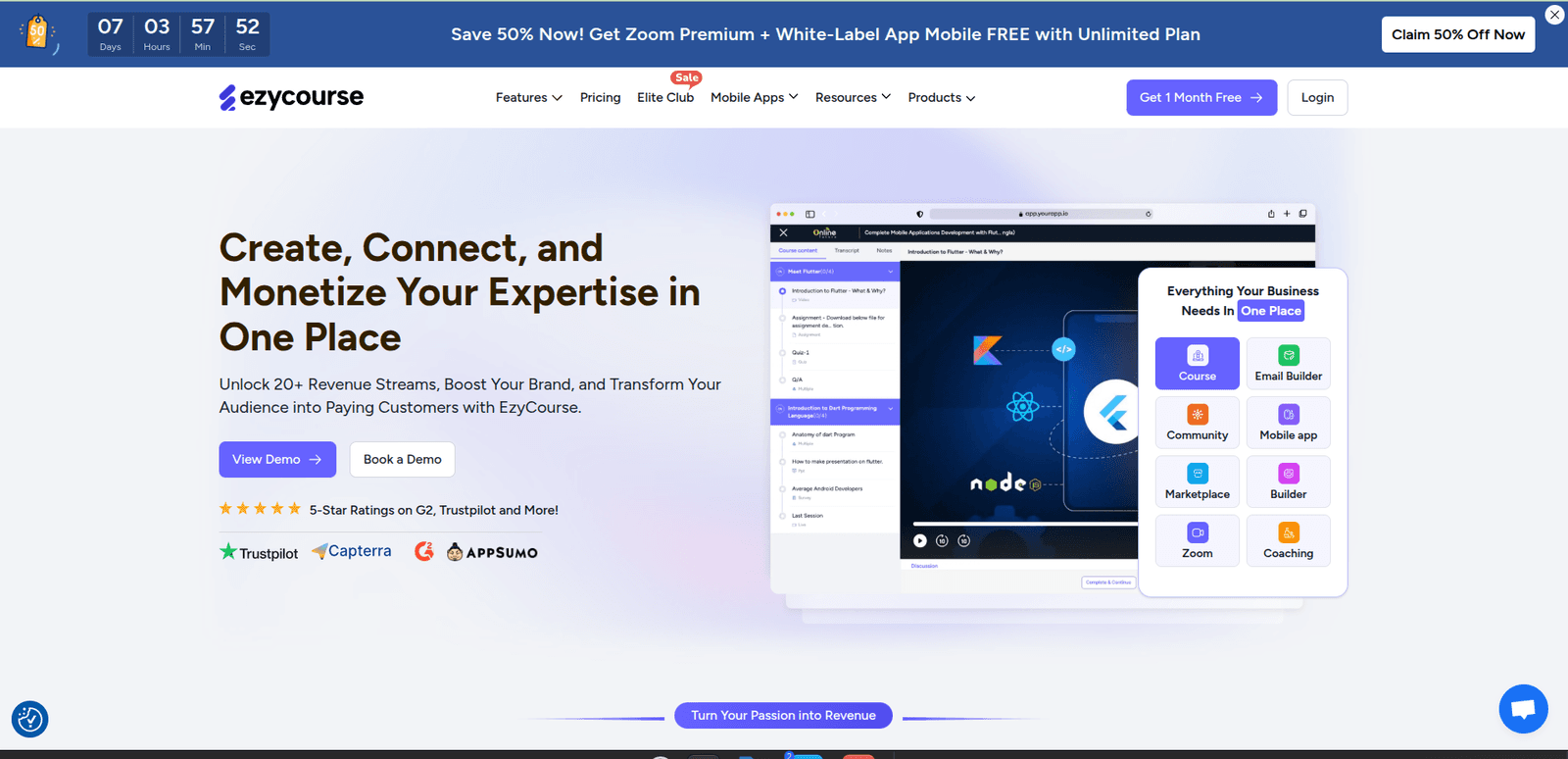Open the Elite Club menu item
1568x759 pixels.
[665, 98]
